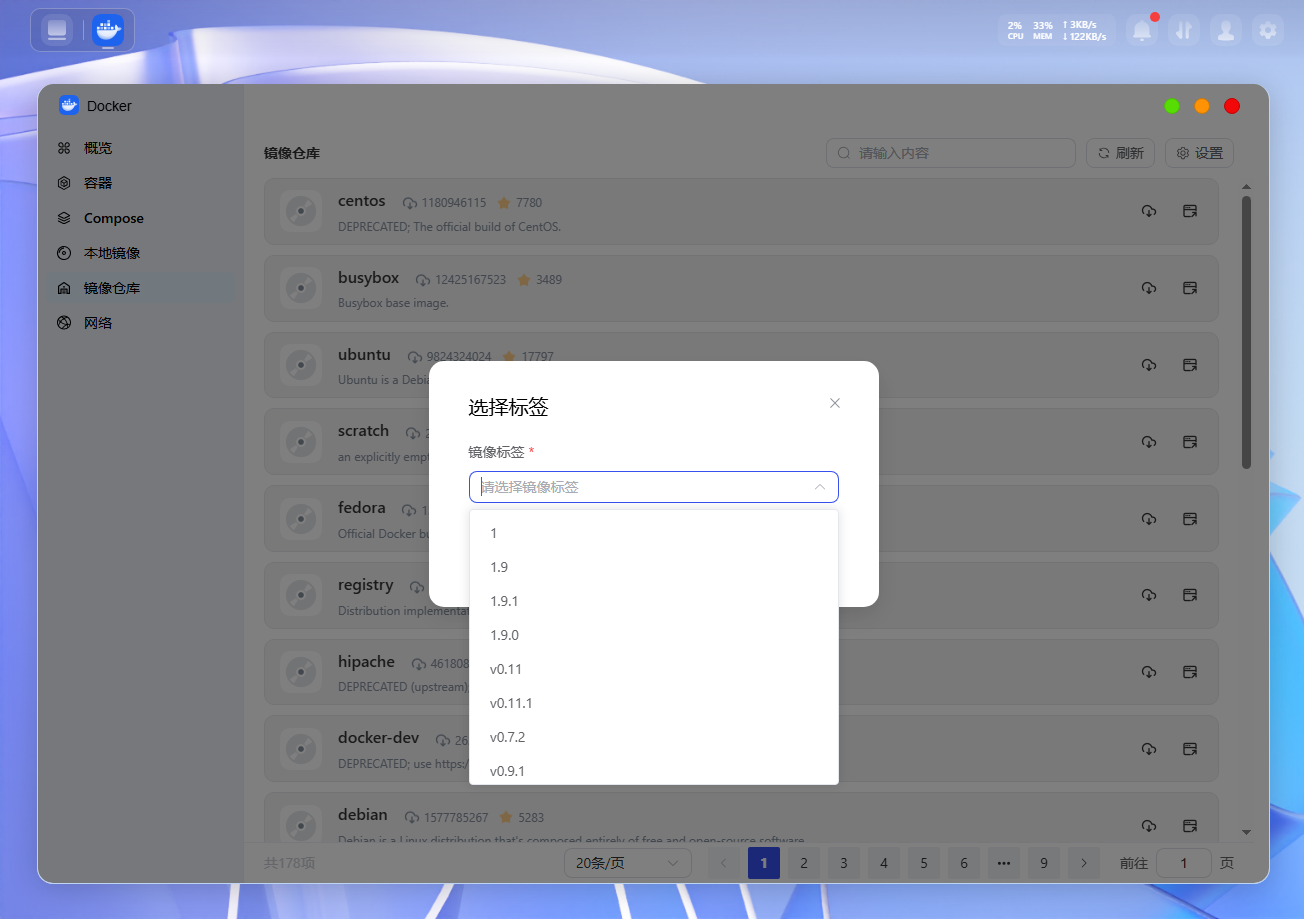
Task: Click the desktop icon in top dock
Action: pyautogui.click(x=57, y=30)
